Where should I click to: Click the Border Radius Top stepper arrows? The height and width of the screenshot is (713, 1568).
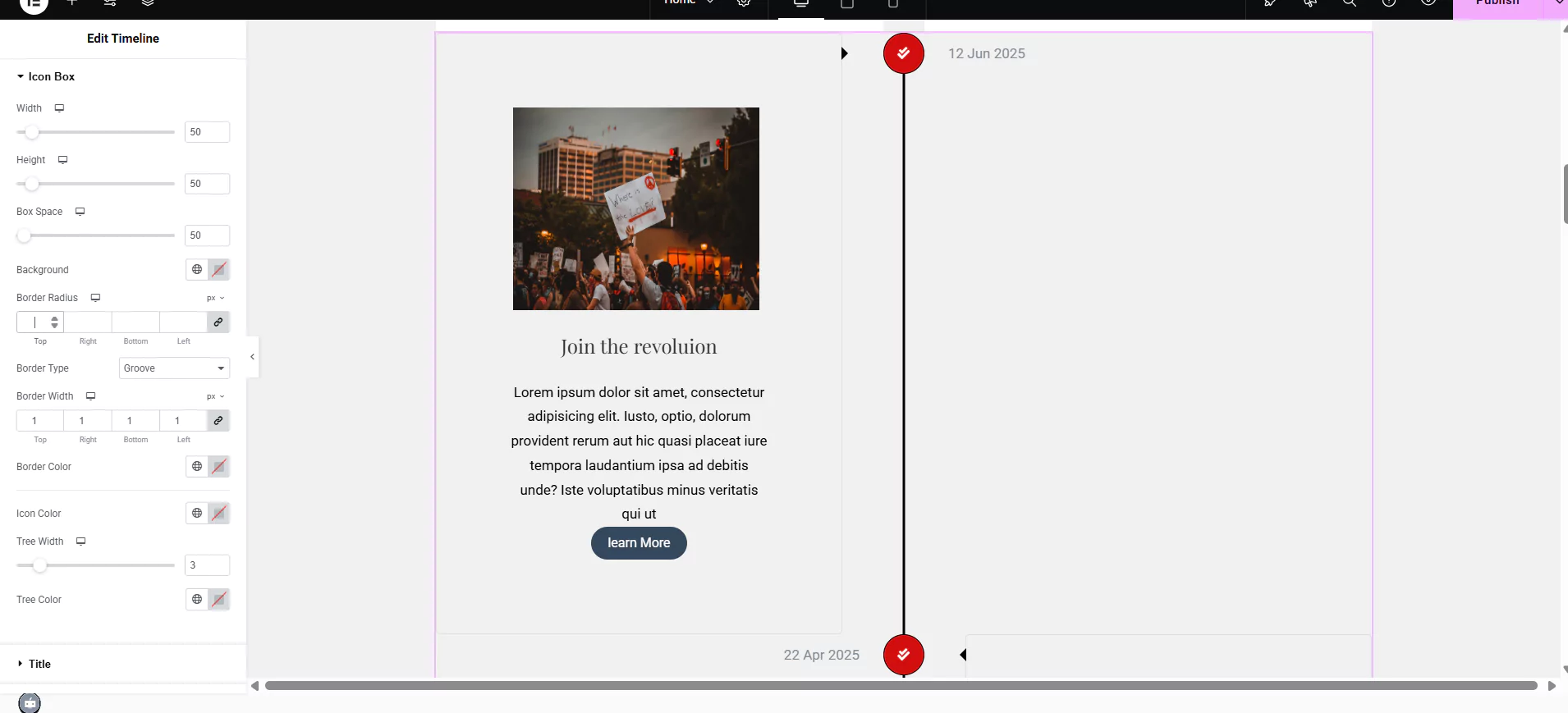(x=54, y=322)
